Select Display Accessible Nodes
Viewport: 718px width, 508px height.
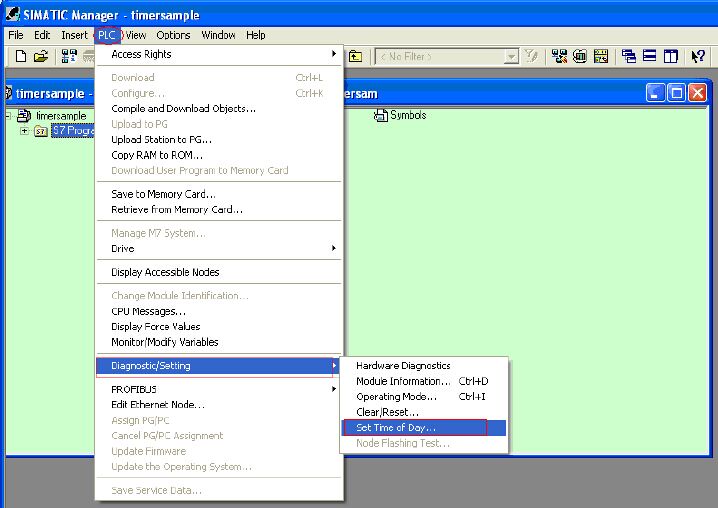pyautogui.click(x=219, y=272)
